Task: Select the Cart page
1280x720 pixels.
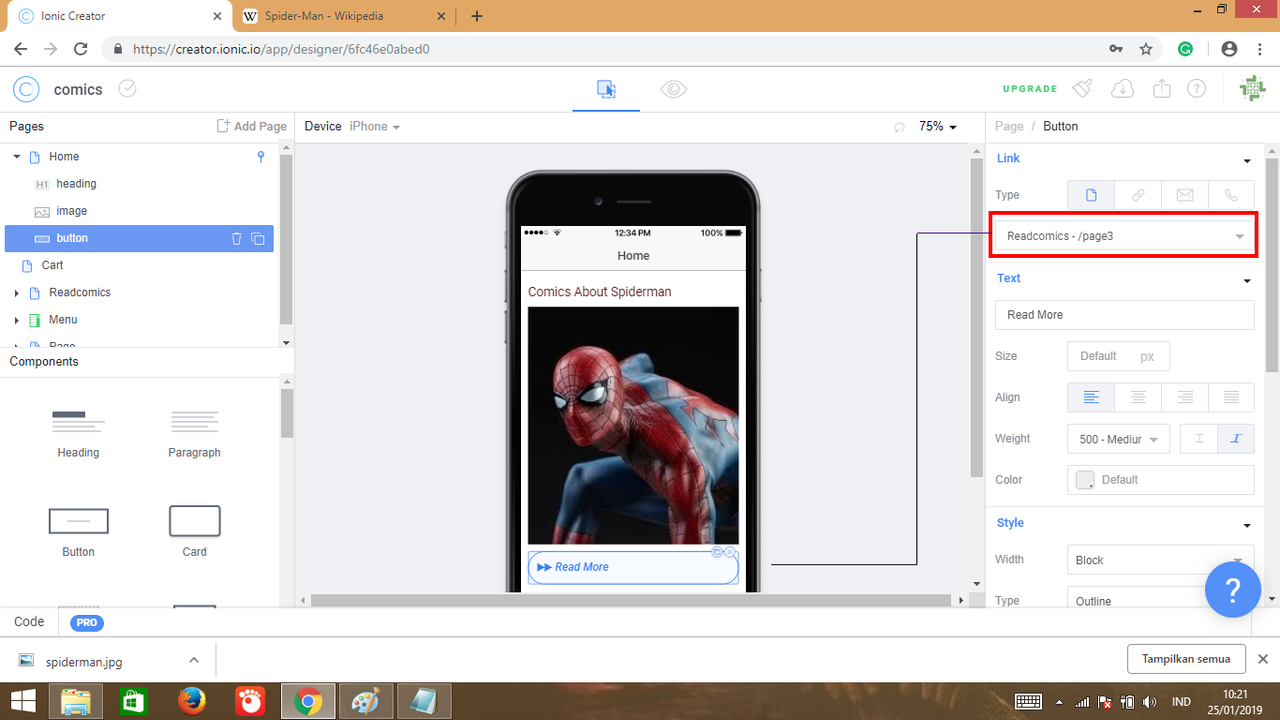Action: pos(52,265)
